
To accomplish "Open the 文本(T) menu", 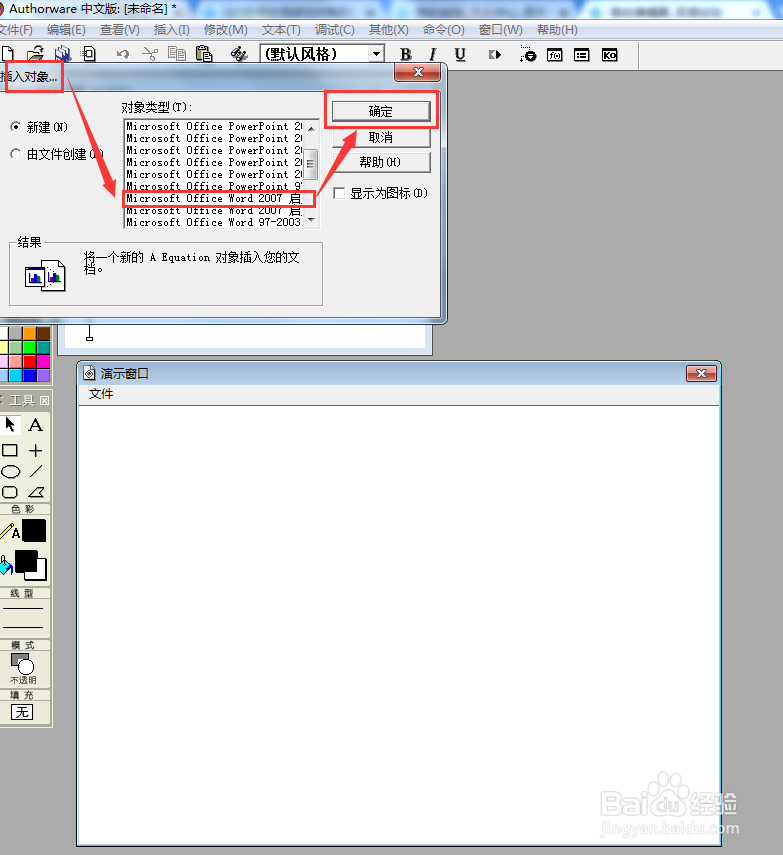I will pyautogui.click(x=281, y=30).
